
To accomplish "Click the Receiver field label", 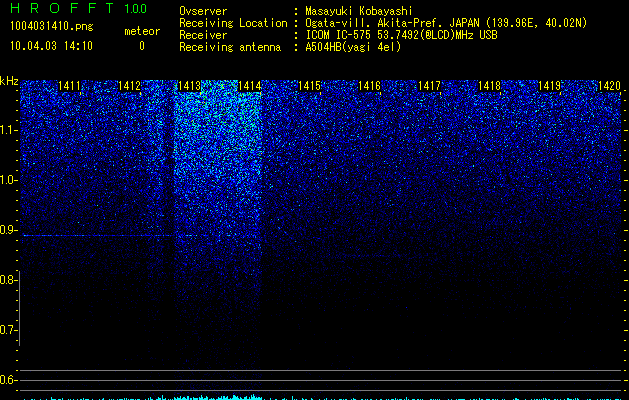I will (x=203, y=35).
